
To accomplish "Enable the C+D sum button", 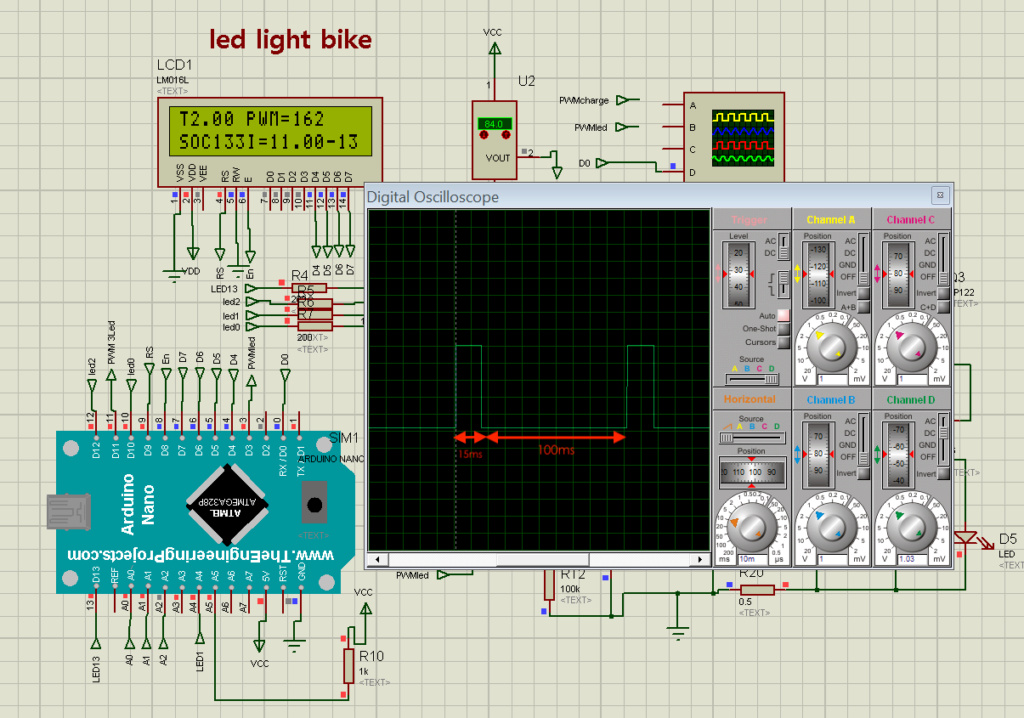I will pyautogui.click(x=943, y=307).
